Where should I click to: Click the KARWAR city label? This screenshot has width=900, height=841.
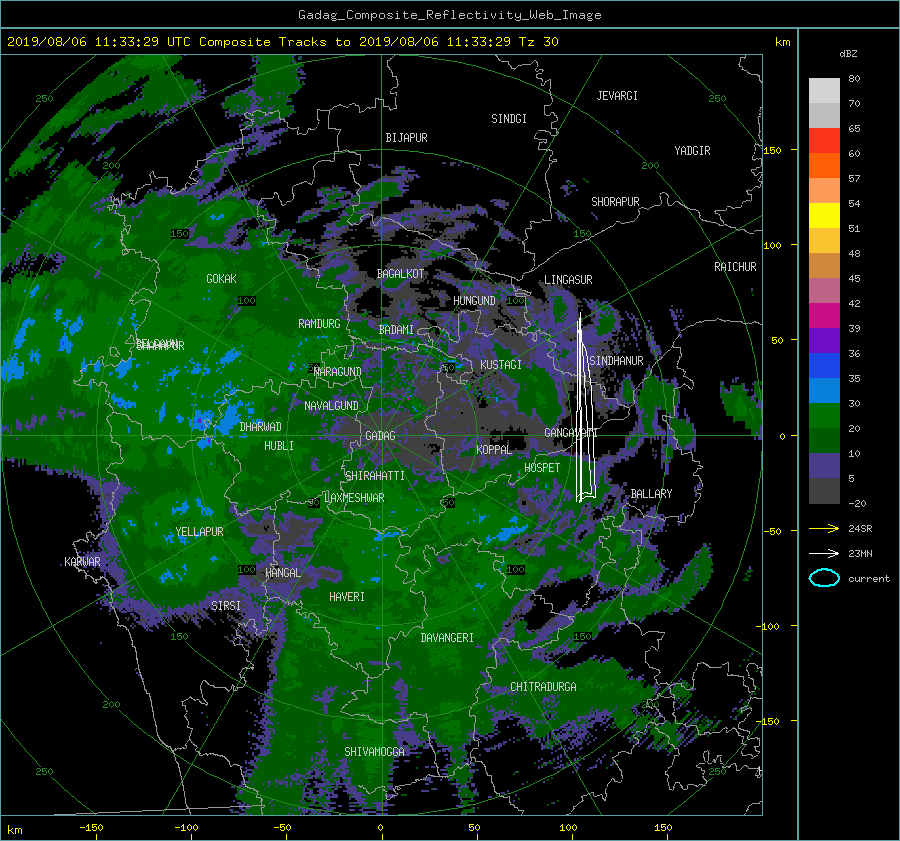pos(82,562)
